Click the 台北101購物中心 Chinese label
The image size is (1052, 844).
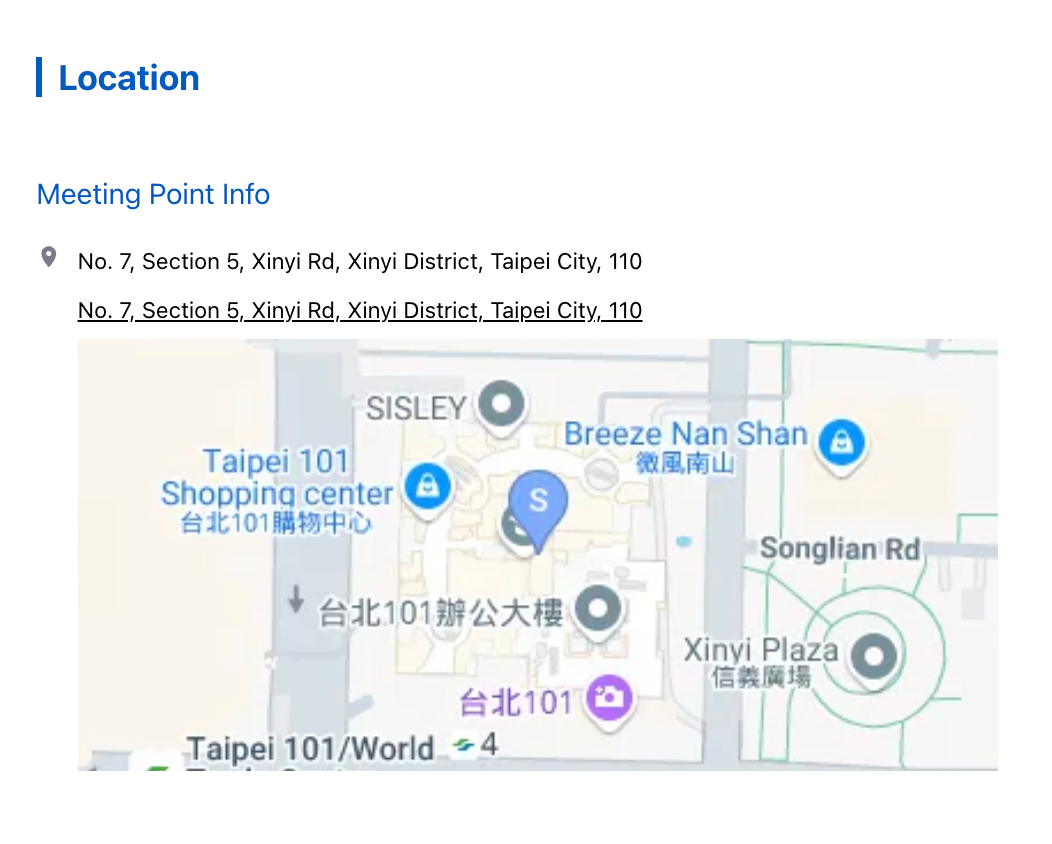pyautogui.click(x=276, y=523)
